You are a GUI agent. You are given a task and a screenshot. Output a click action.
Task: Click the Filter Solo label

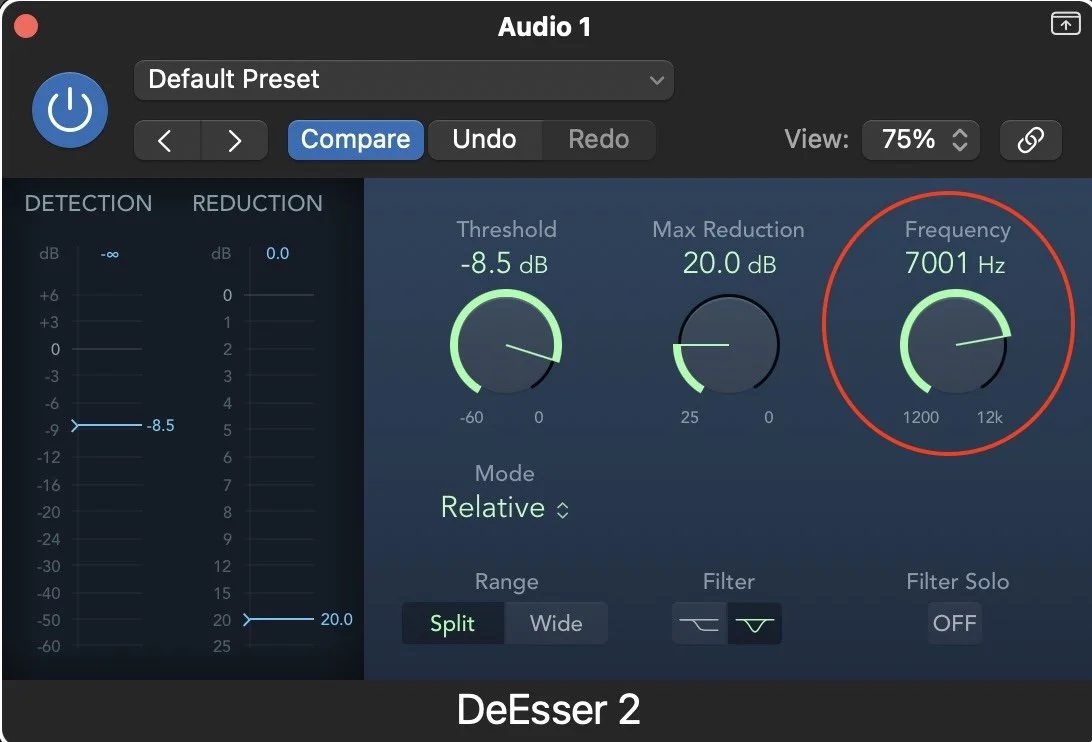958,581
